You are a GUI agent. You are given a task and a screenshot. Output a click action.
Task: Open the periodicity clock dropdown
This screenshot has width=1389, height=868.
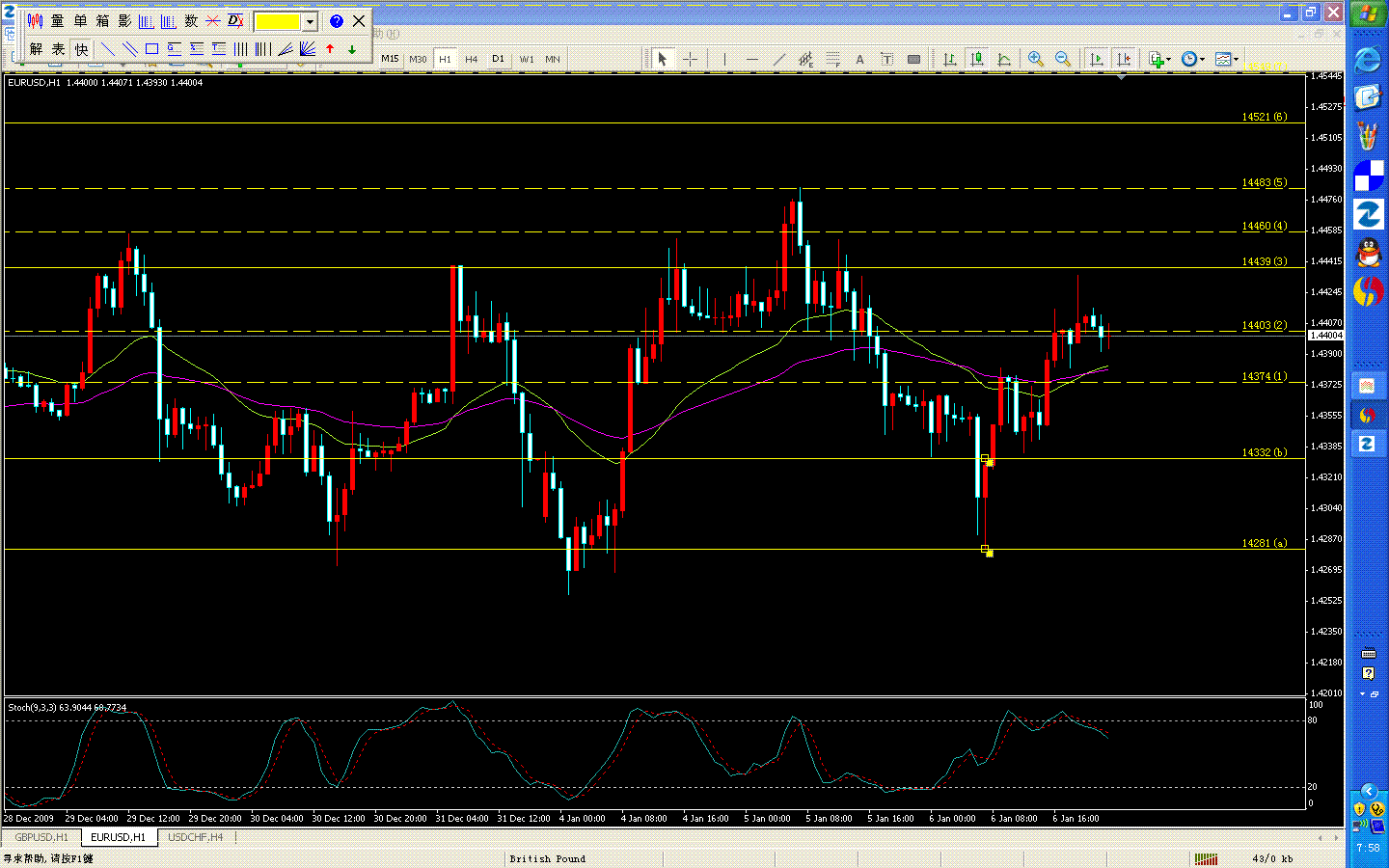(x=1193, y=59)
